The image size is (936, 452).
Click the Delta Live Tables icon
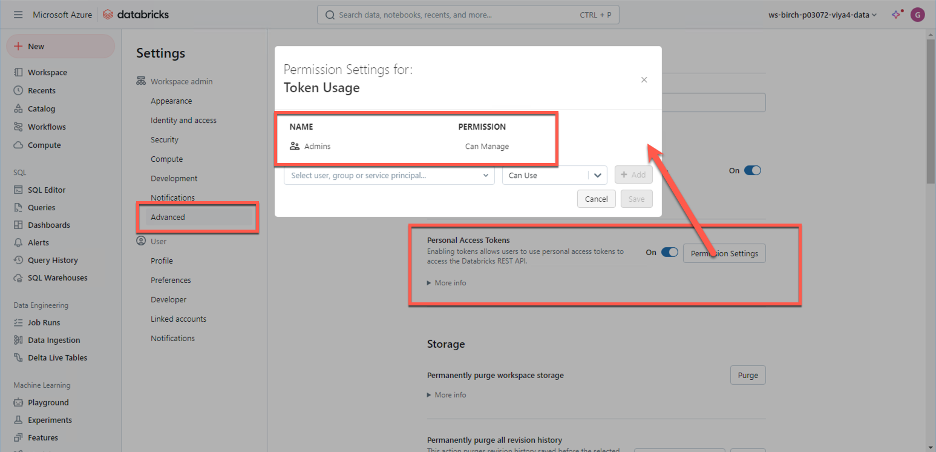pyautogui.click(x=20, y=357)
